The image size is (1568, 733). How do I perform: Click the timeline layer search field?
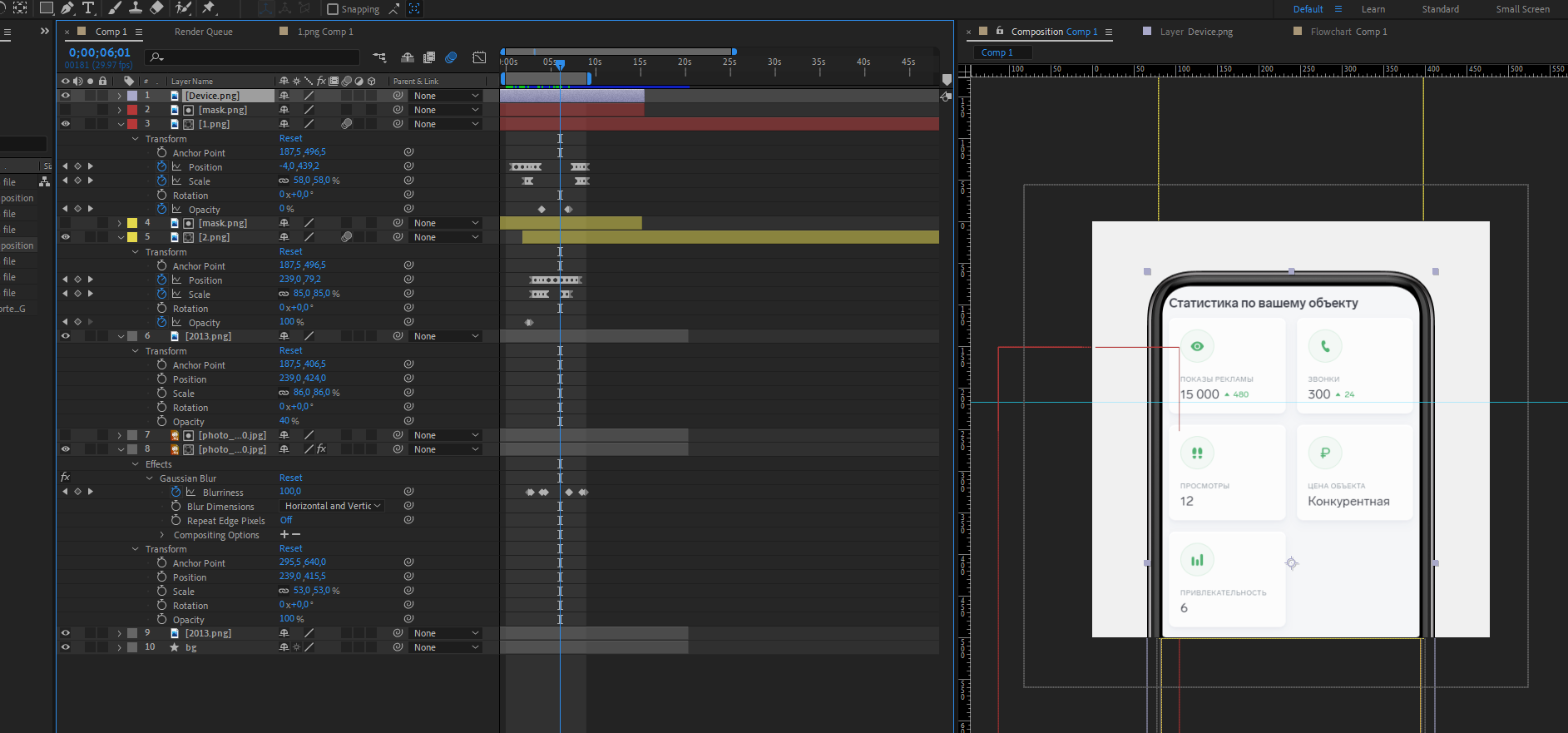(x=252, y=57)
